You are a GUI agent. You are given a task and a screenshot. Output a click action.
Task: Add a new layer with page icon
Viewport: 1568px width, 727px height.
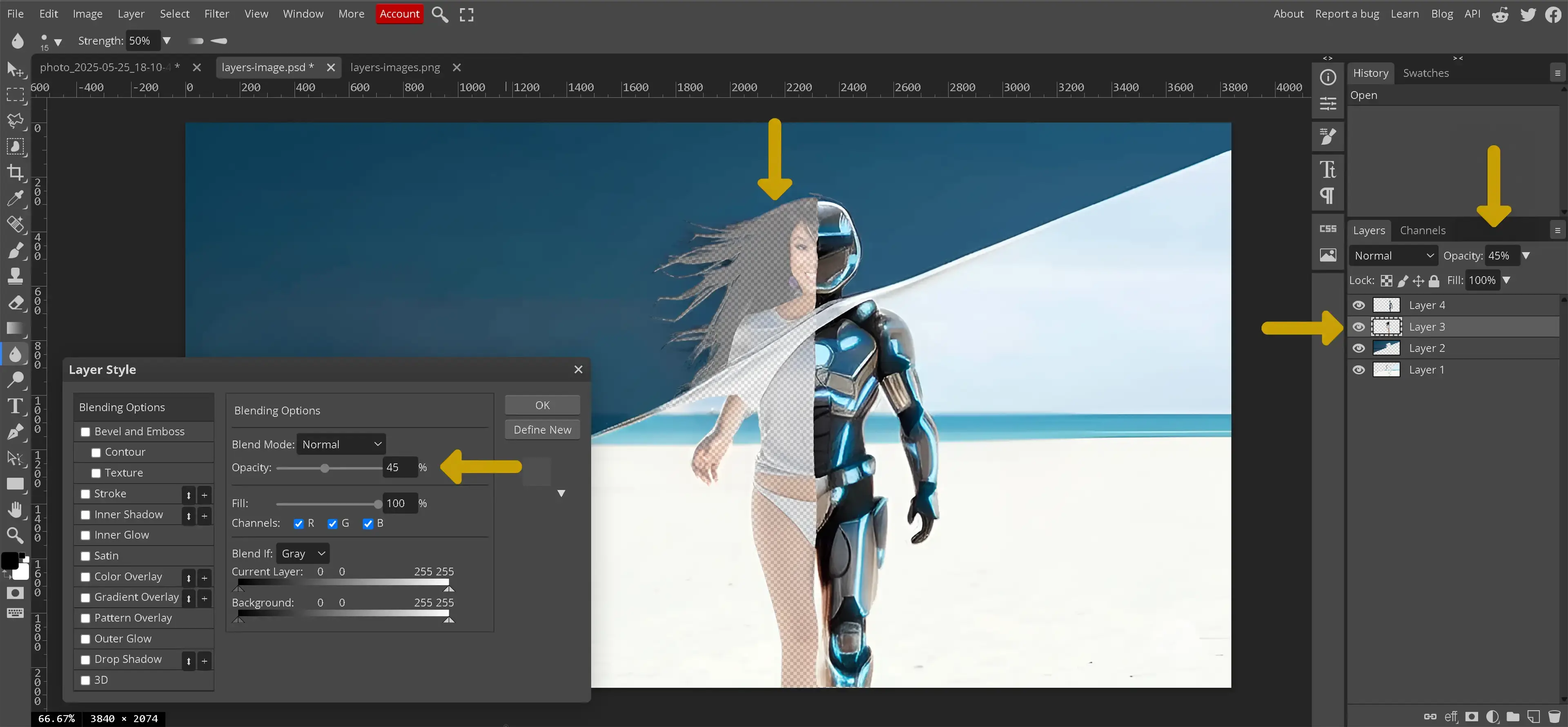click(x=1533, y=717)
